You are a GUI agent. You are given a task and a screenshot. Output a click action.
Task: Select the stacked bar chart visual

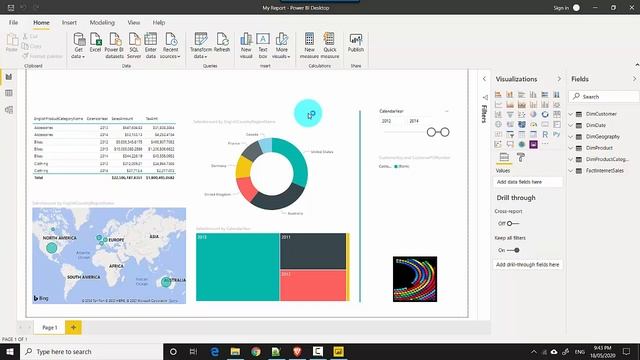click(x=498, y=94)
